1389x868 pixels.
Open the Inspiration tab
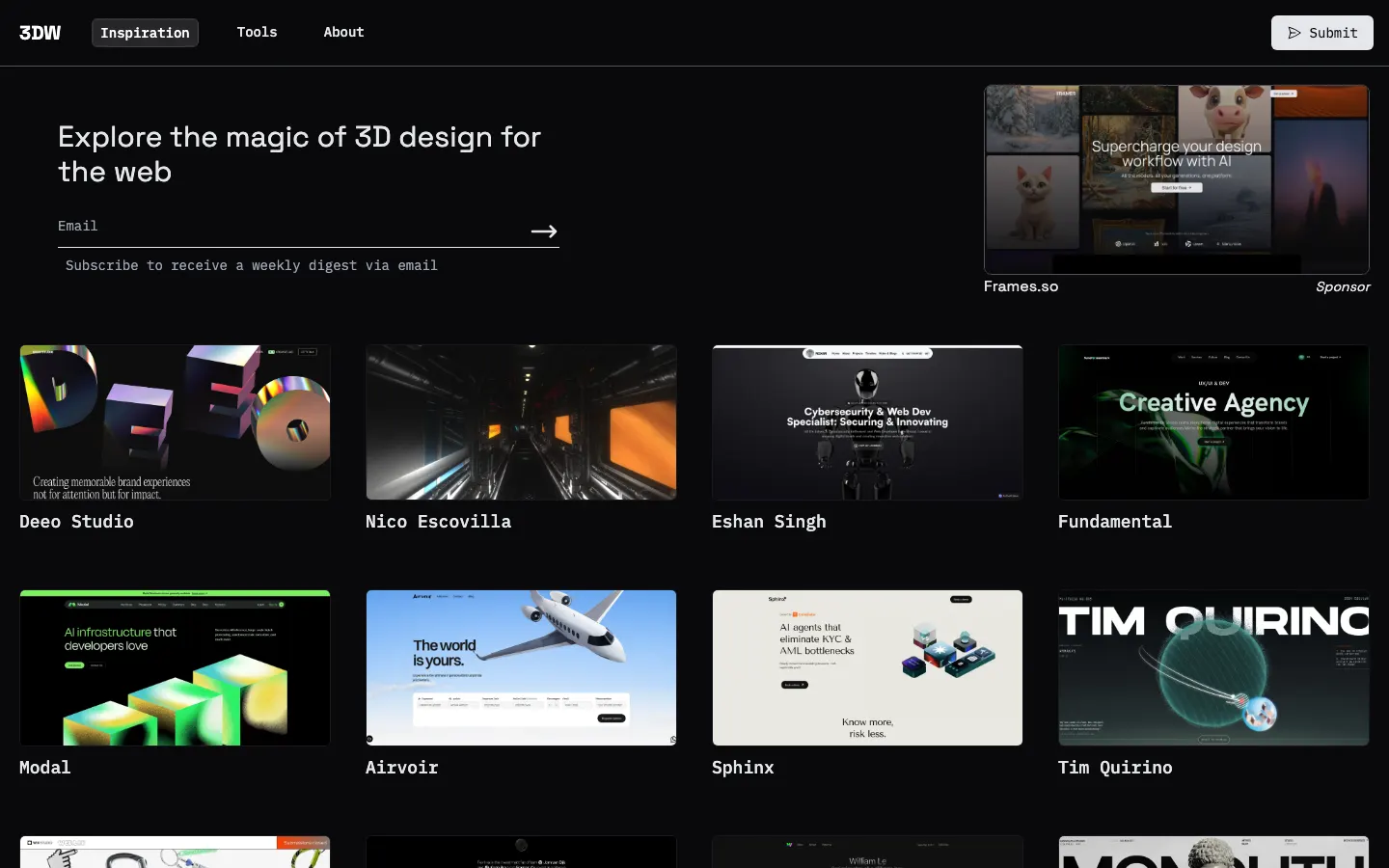pyautogui.click(x=145, y=33)
